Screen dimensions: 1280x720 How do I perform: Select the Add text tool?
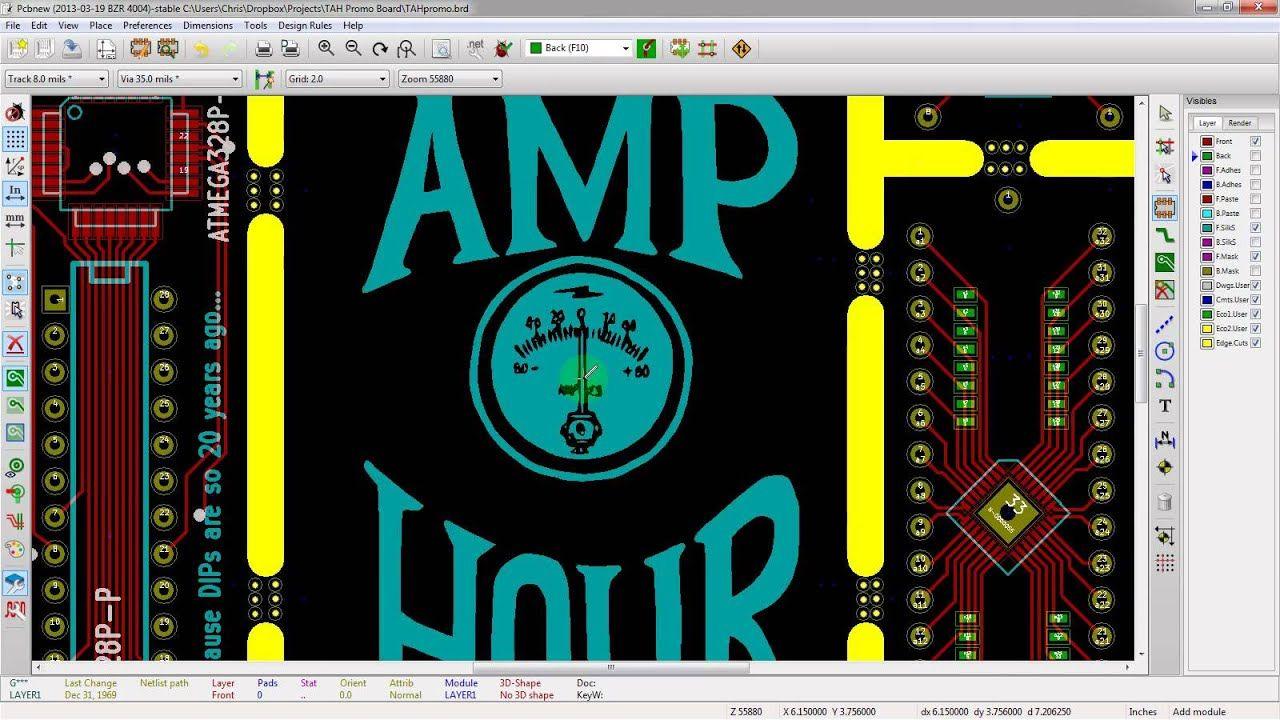point(1165,406)
